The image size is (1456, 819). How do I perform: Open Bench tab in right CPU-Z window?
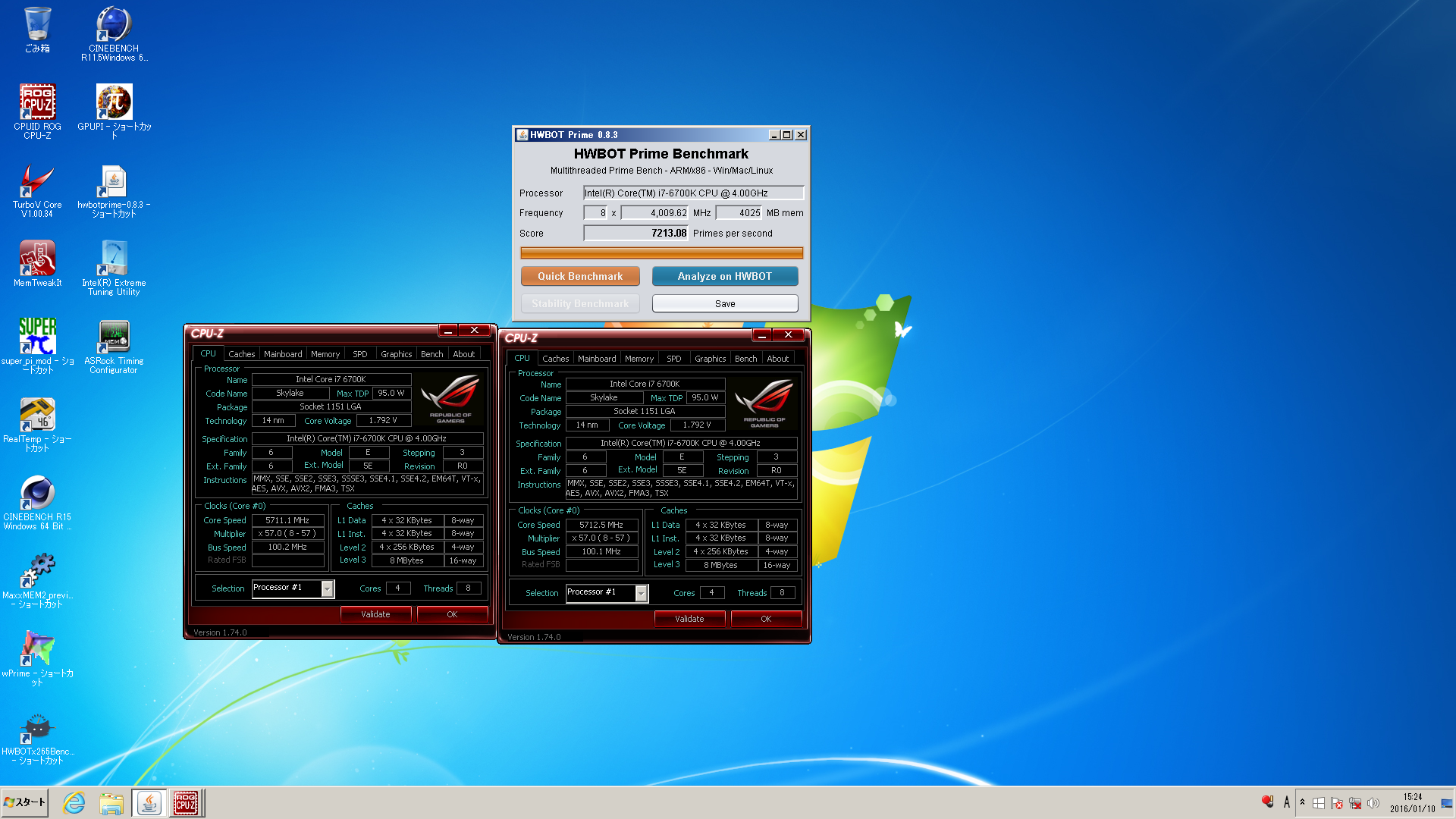click(746, 359)
